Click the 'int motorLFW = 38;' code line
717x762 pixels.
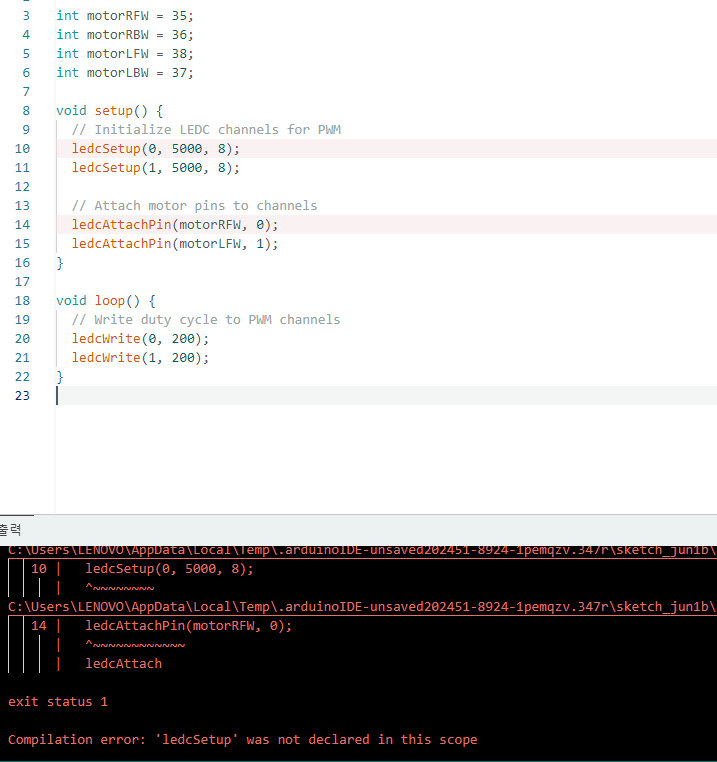125,53
